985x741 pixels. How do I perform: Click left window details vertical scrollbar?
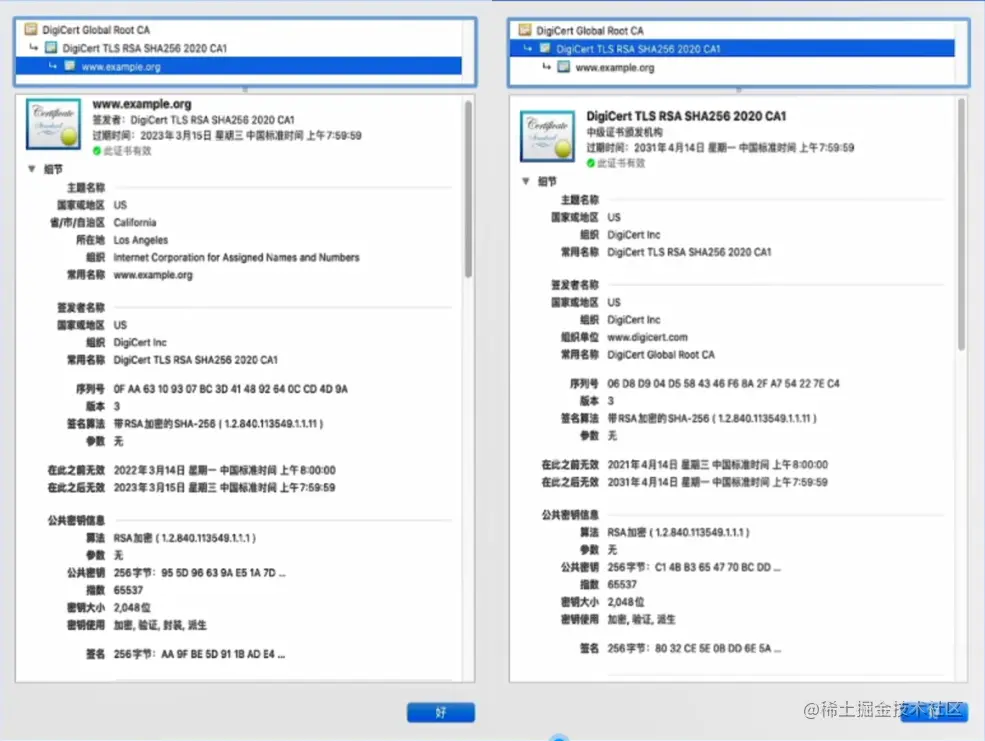coord(468,188)
